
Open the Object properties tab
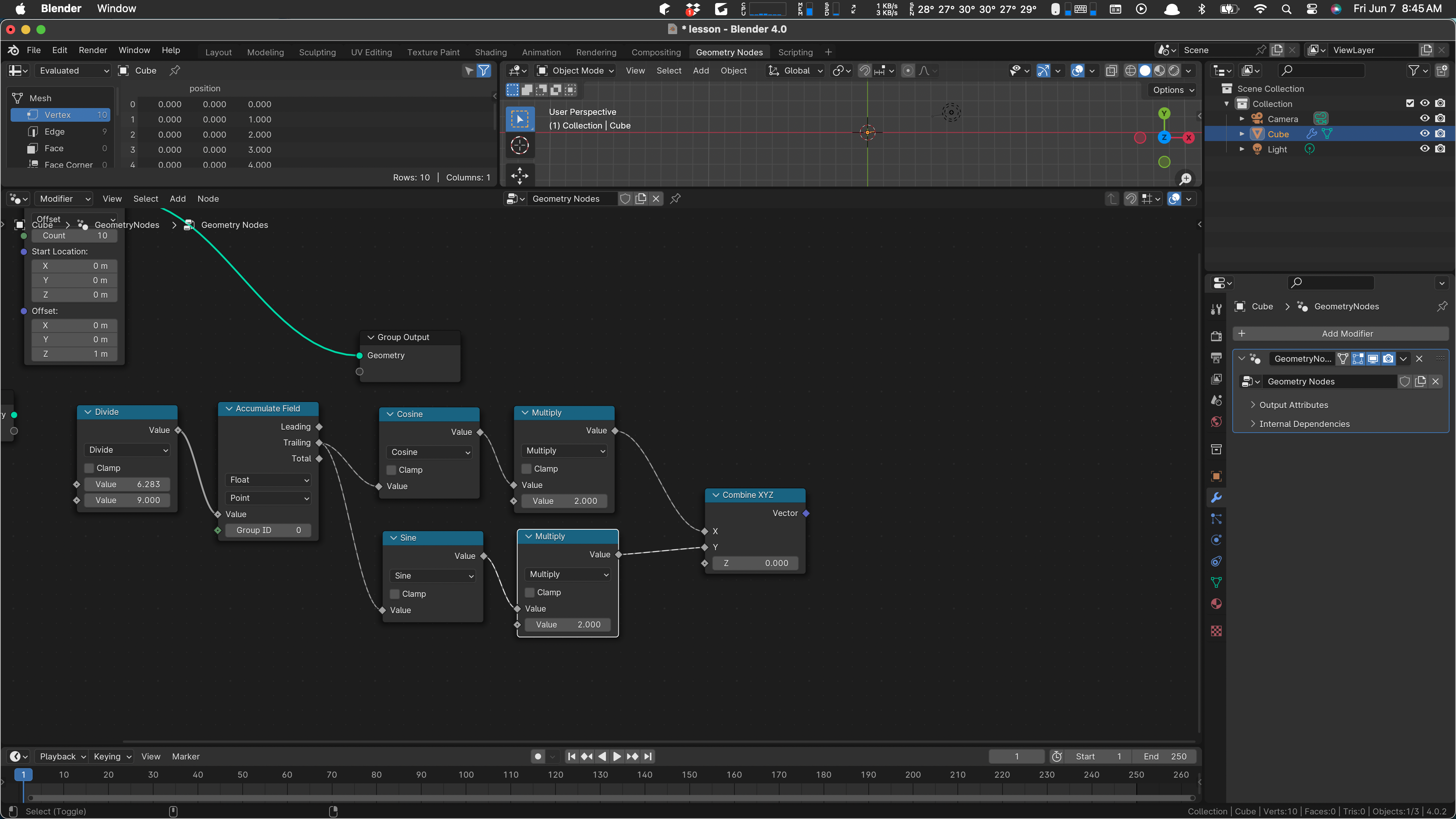click(x=1216, y=476)
